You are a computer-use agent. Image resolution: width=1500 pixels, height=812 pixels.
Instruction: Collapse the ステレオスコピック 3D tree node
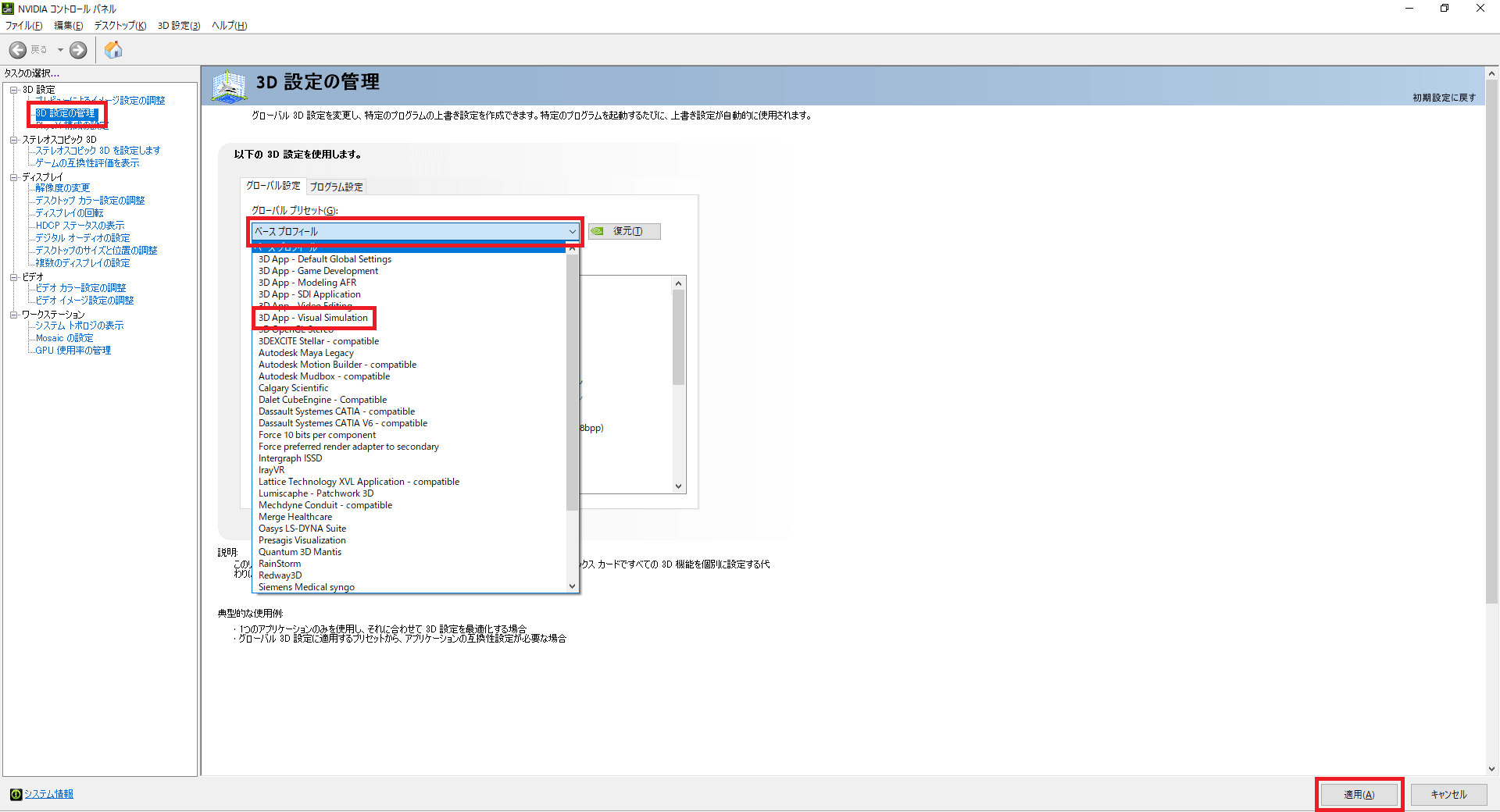tap(13, 140)
